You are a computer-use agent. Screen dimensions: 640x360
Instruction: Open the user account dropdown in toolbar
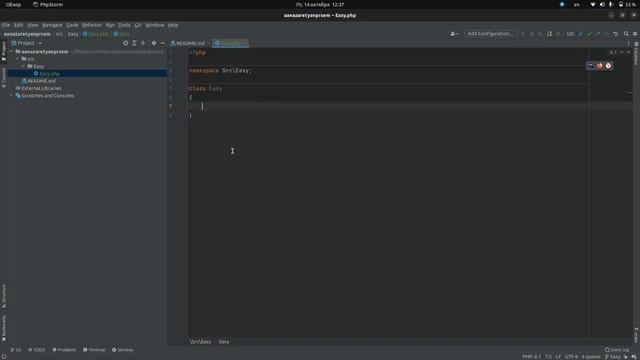pos(454,33)
